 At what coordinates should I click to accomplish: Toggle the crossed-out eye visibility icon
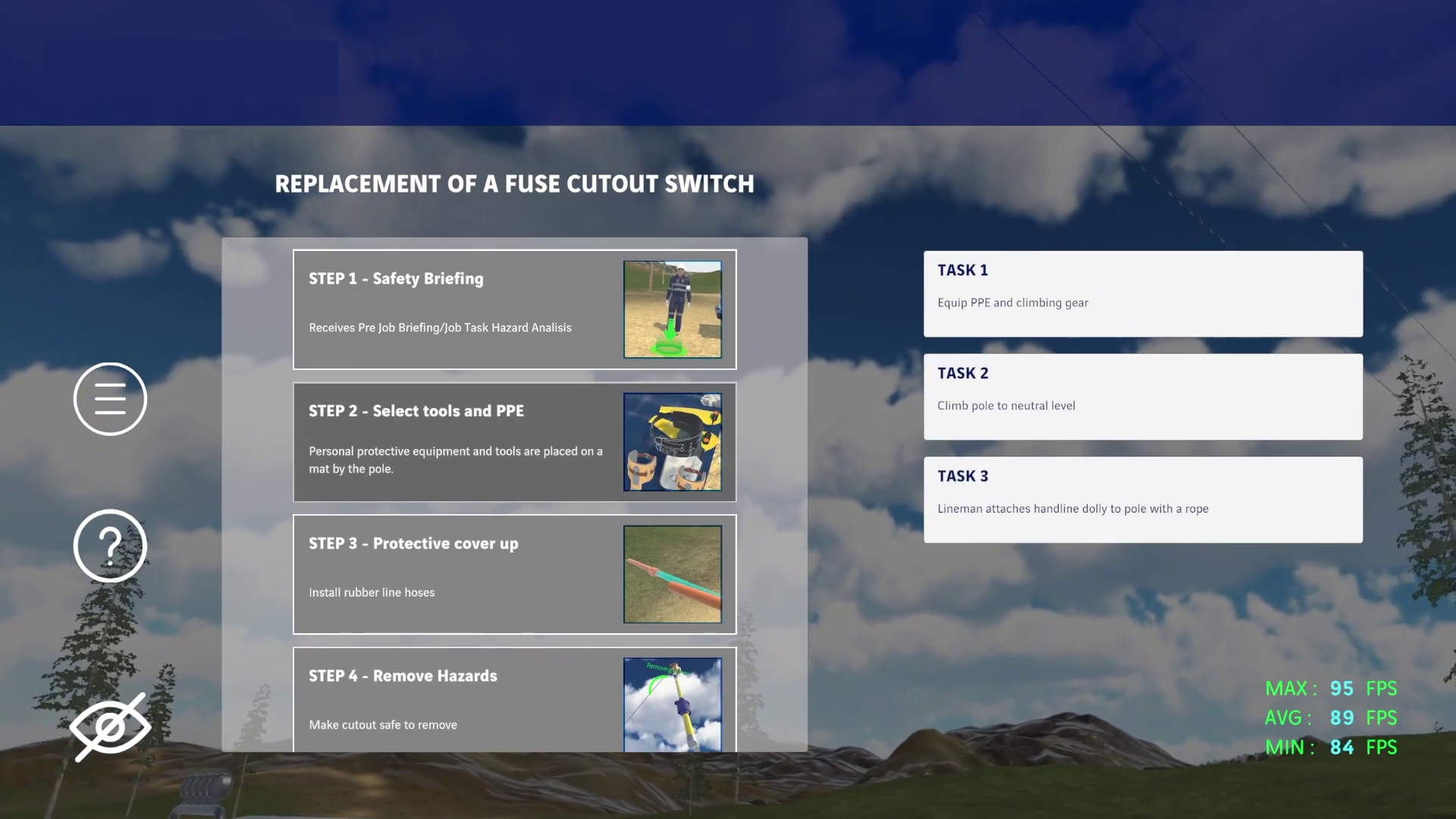(x=110, y=727)
